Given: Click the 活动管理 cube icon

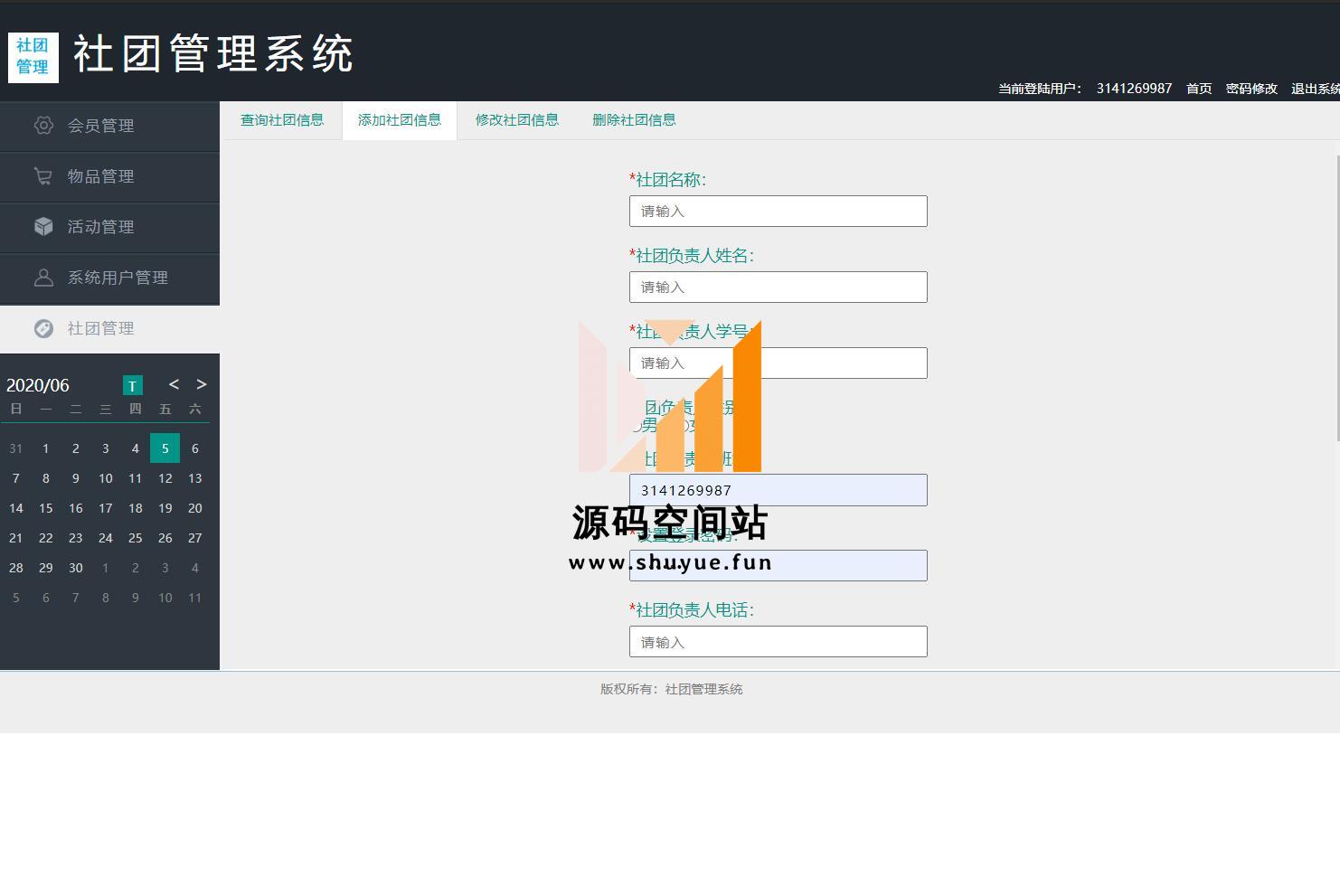Looking at the screenshot, I should coord(43,227).
